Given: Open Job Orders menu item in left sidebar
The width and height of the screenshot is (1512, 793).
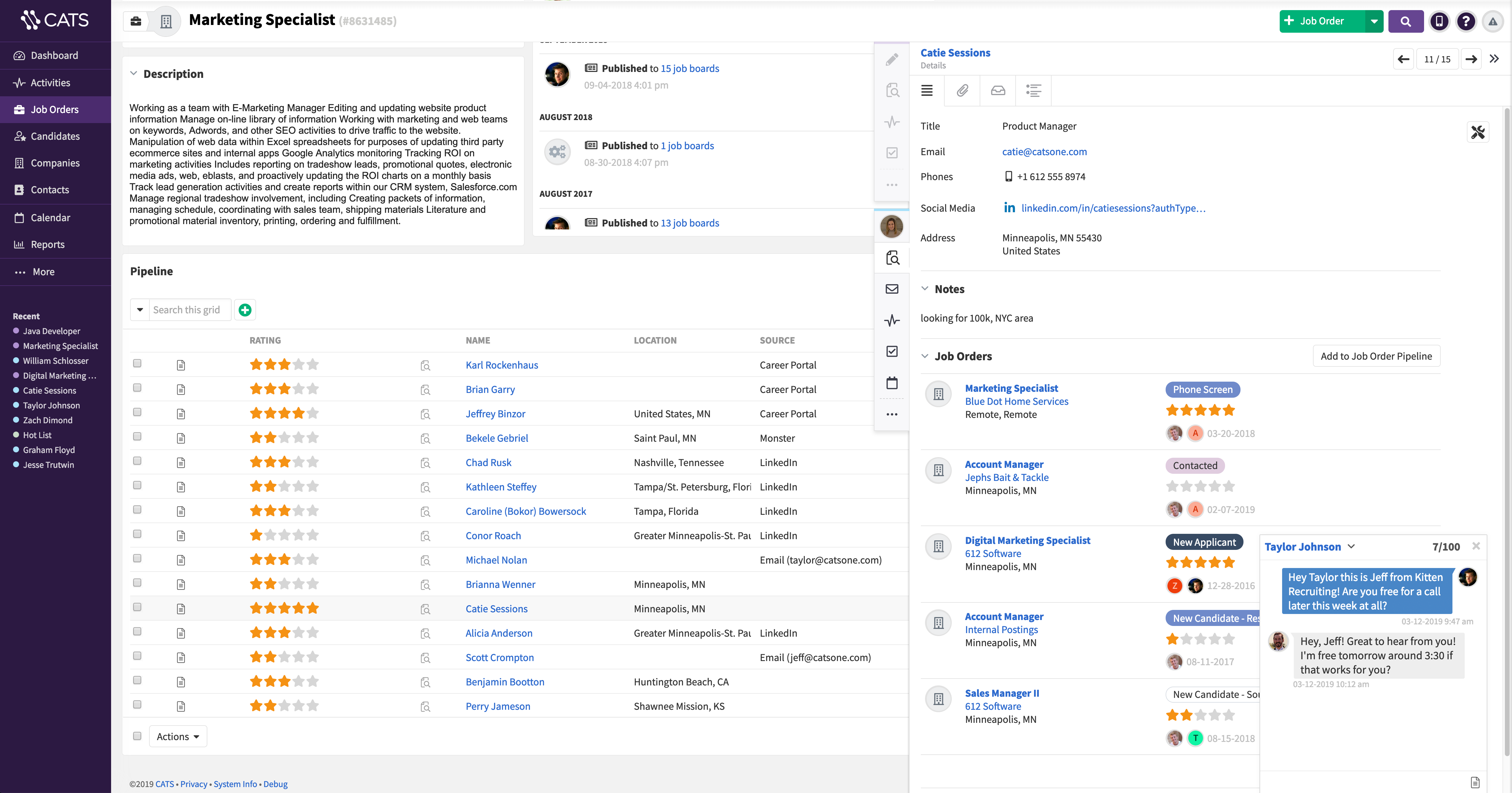Looking at the screenshot, I should (x=55, y=109).
